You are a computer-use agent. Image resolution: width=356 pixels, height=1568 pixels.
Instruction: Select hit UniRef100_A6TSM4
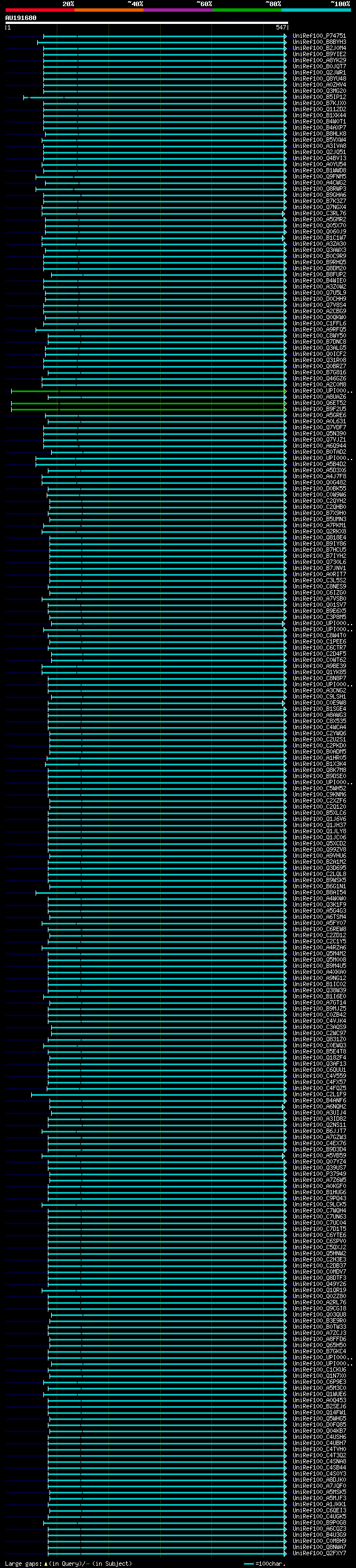(x=319, y=917)
